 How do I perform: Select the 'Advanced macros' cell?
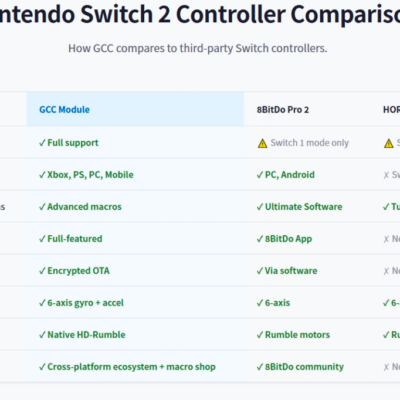click(135, 206)
